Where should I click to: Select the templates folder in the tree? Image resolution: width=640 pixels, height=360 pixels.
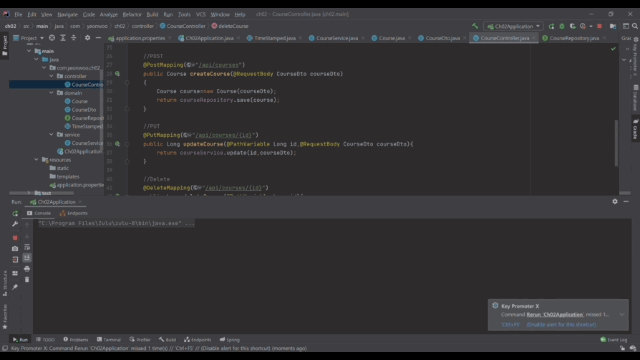tap(64, 177)
